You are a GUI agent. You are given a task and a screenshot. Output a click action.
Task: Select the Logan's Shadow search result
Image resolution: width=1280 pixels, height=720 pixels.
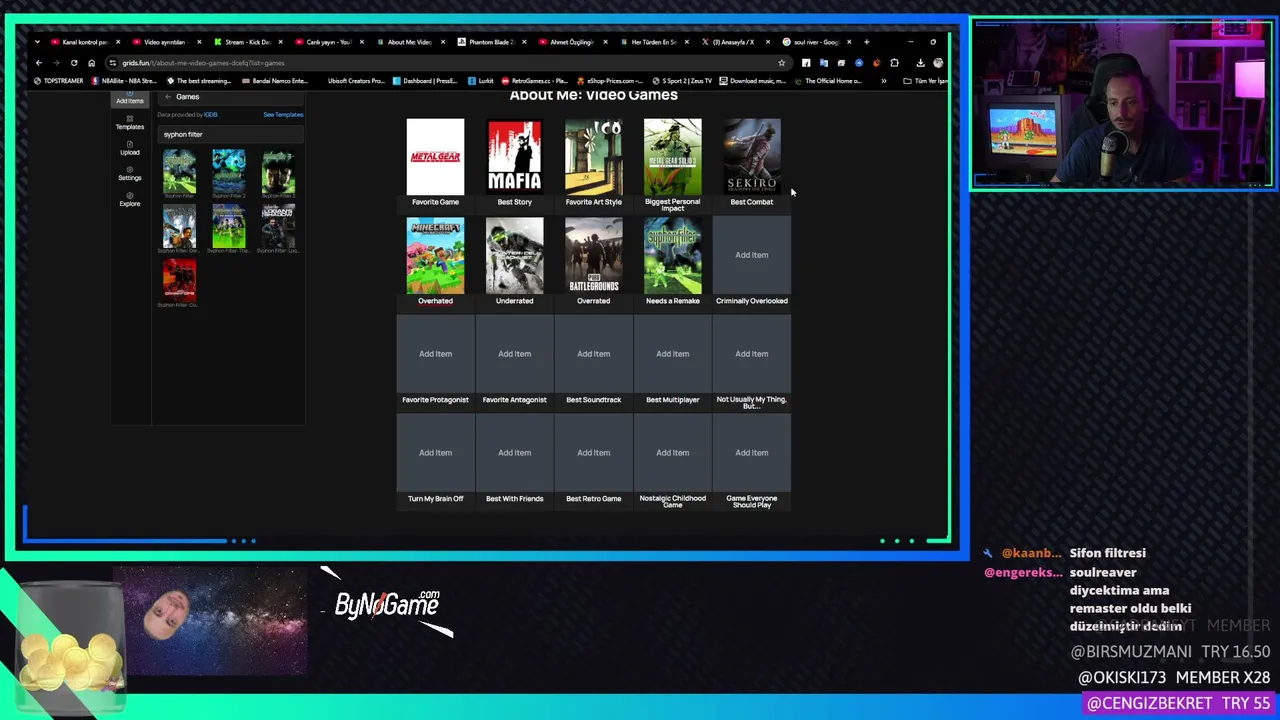click(278, 226)
